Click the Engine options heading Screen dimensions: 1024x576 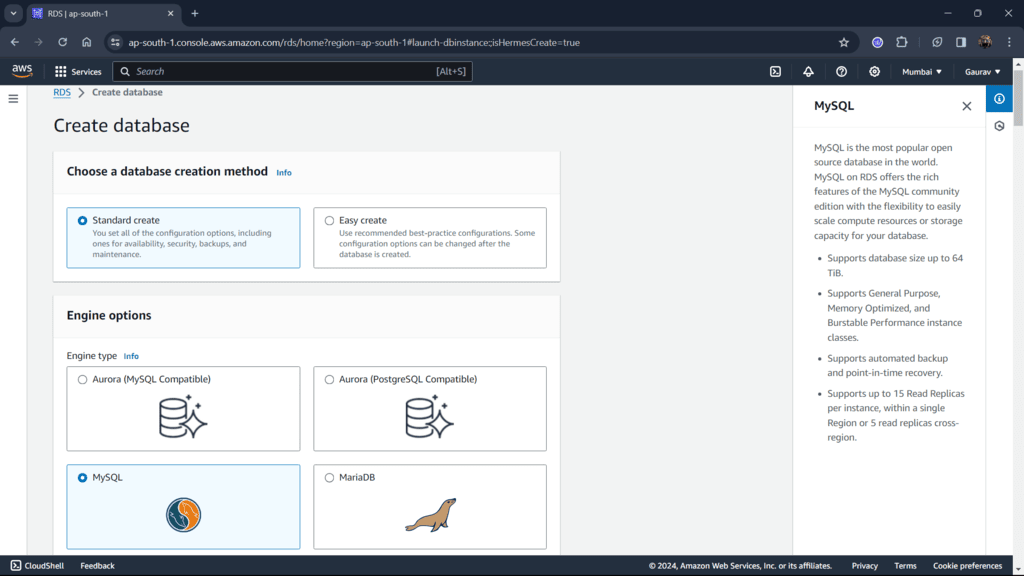tap(109, 315)
